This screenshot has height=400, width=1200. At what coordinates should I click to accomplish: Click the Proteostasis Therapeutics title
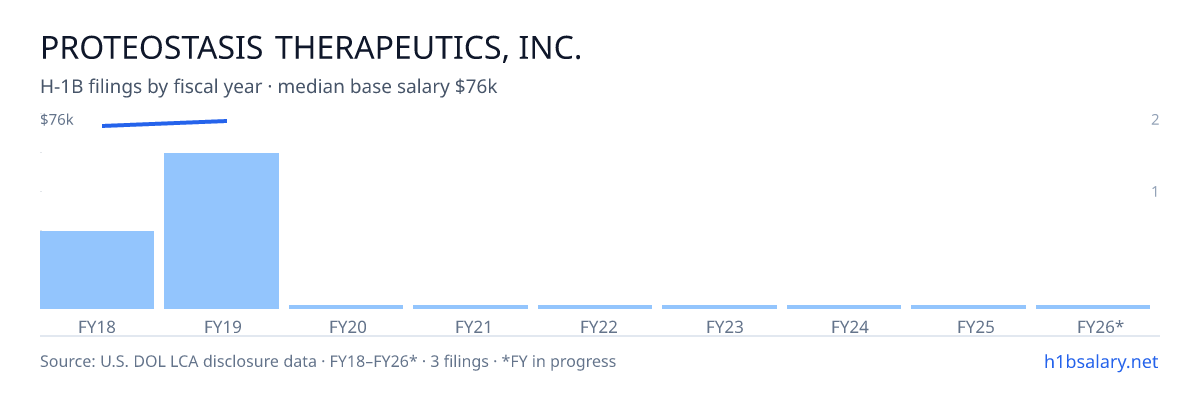(311, 48)
